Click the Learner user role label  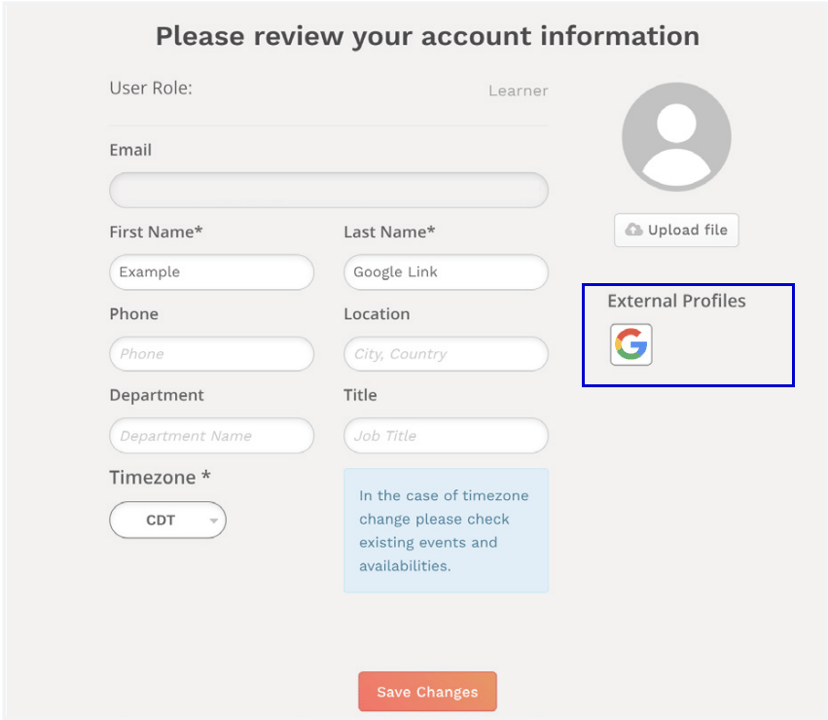[x=518, y=90]
